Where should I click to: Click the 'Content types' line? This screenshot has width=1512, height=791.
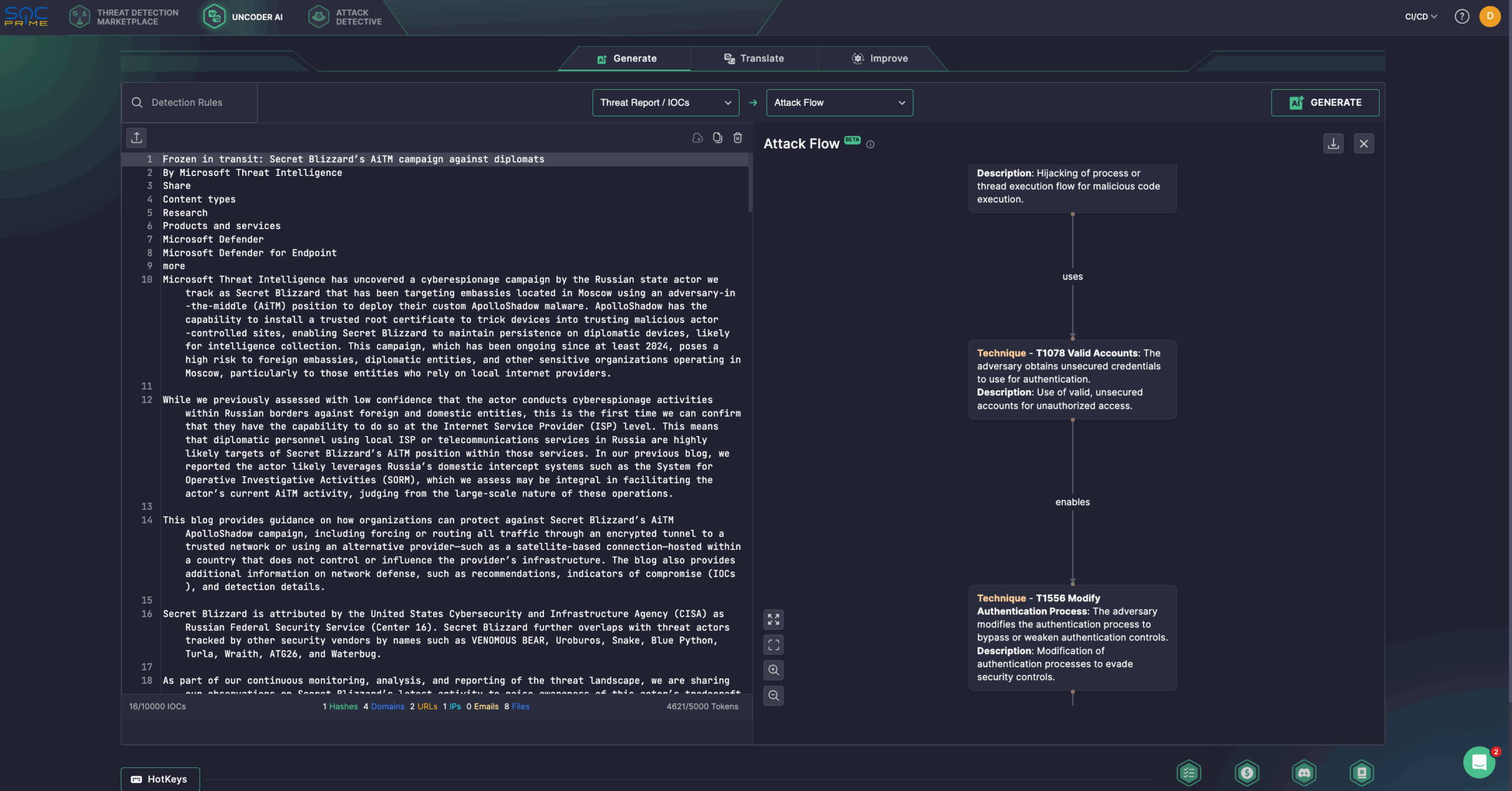point(199,200)
